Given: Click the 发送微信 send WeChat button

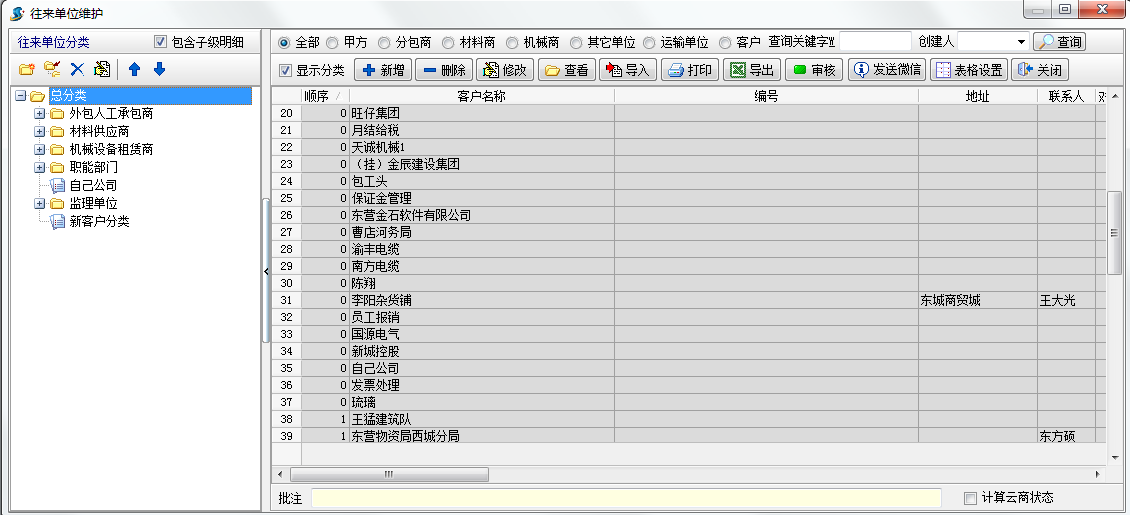Looking at the screenshot, I should click(886, 70).
